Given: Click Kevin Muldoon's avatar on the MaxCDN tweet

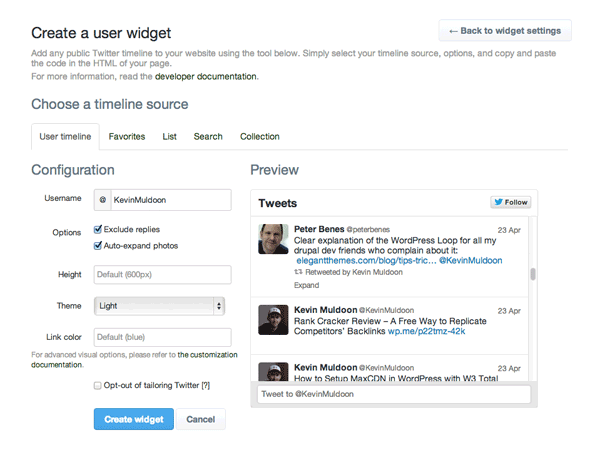Looking at the screenshot, I should pos(273,372).
